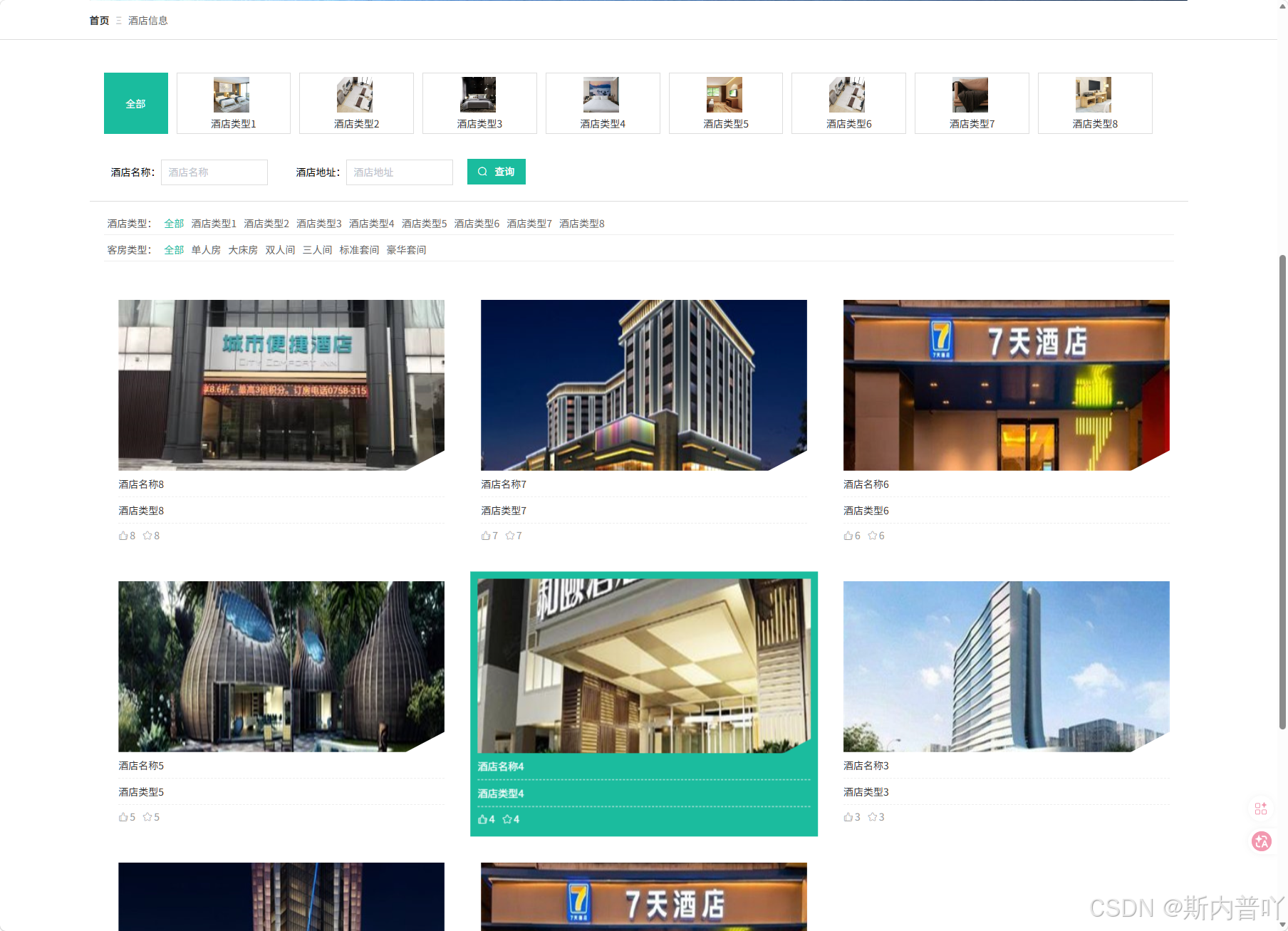Pick the 酒店类型5 category tile
The image size is (1288, 931).
[726, 103]
